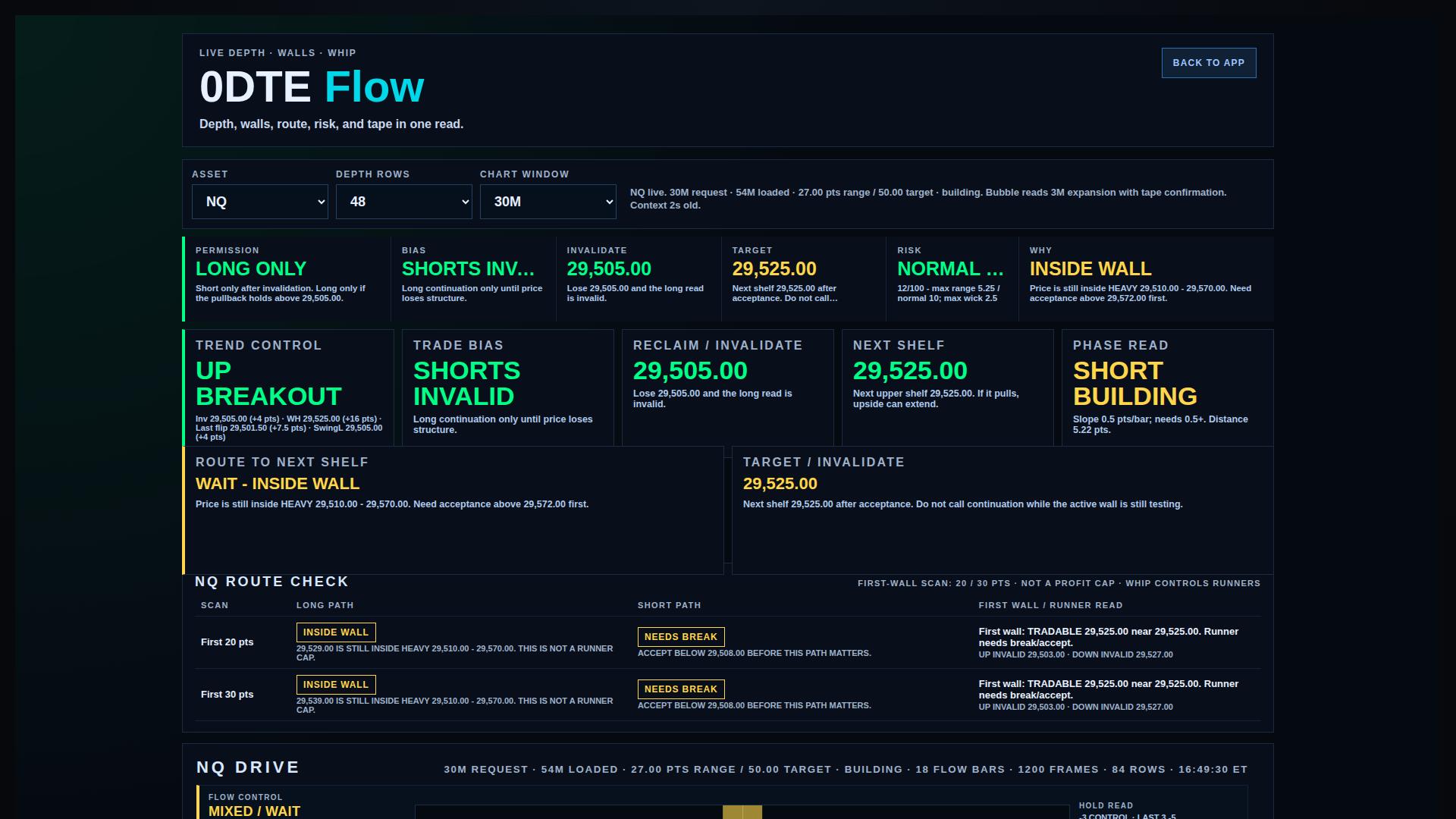This screenshot has height=819, width=1456.
Task: Click the LIVE DEPTH · WALLS · WHIP breadcrumb
Action: coord(278,53)
